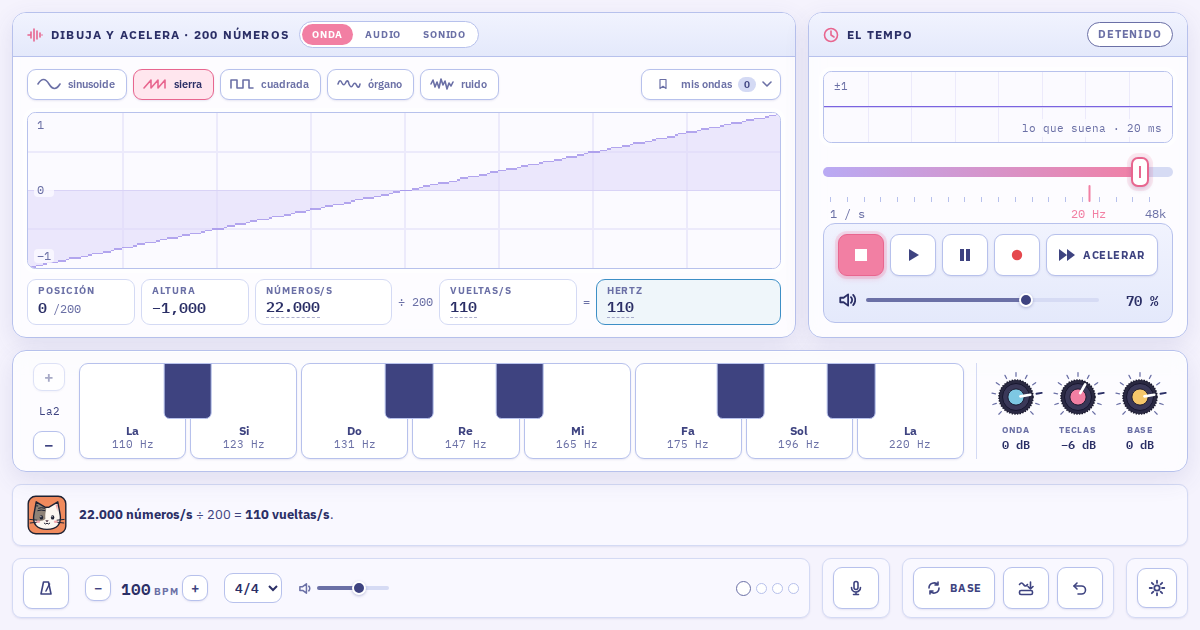Viewport: 1200px width, 630px height.
Task: Start playback with the play button
Action: (x=913, y=255)
